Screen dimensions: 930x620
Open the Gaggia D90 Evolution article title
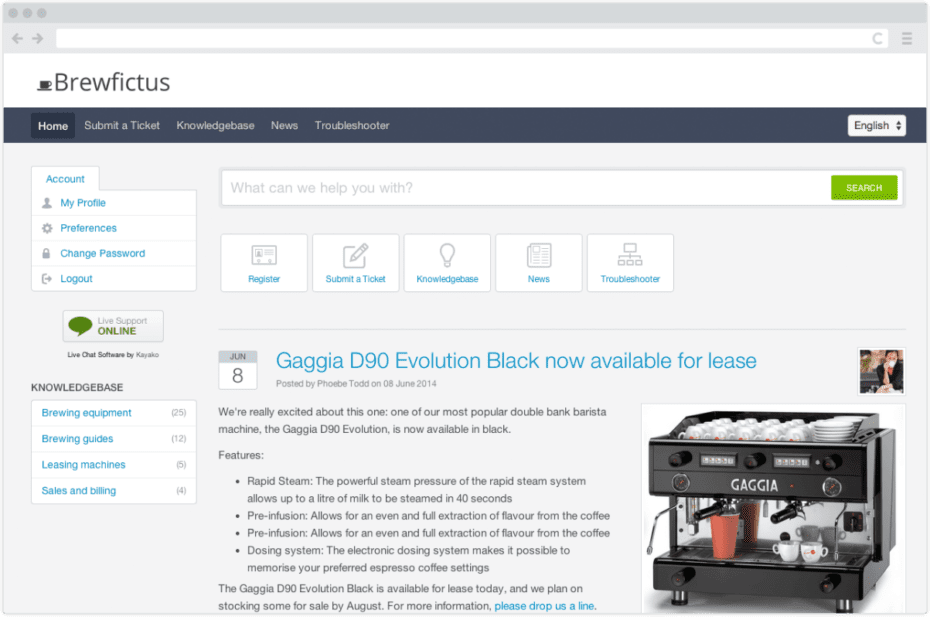[x=516, y=361]
